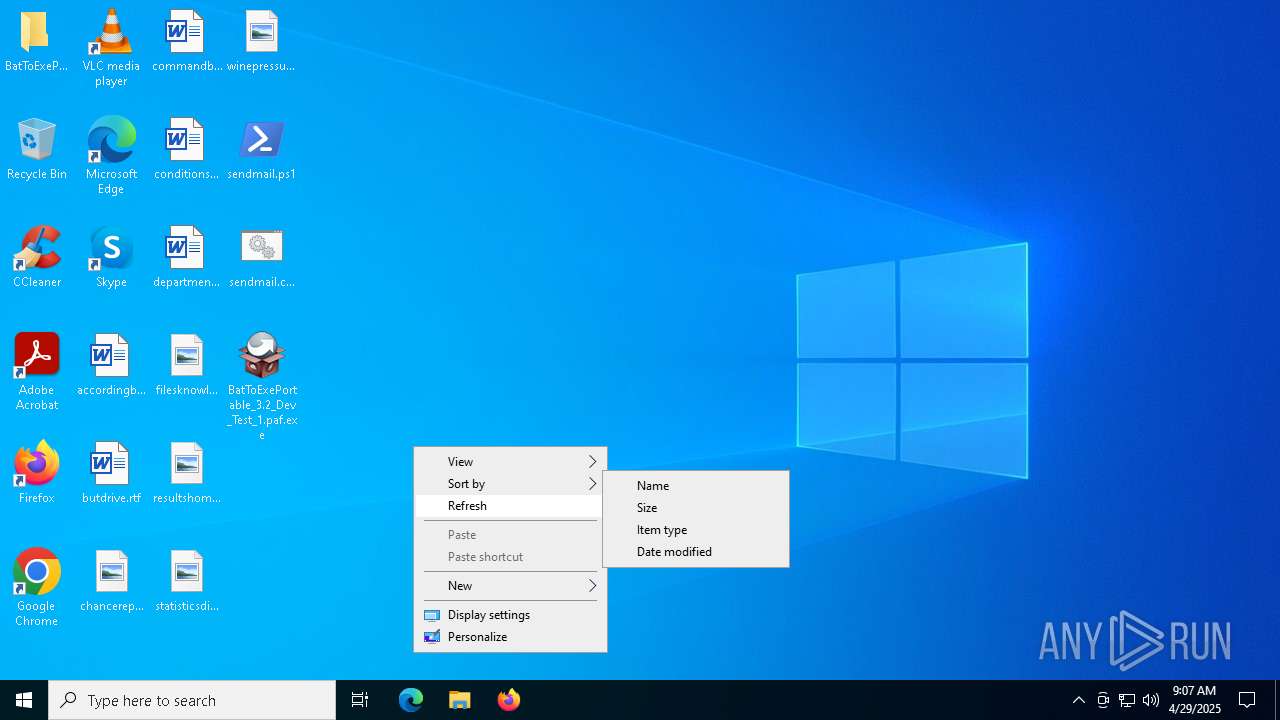The image size is (1280, 720).
Task: Open the Sort by submenu entry
Action: pos(510,483)
